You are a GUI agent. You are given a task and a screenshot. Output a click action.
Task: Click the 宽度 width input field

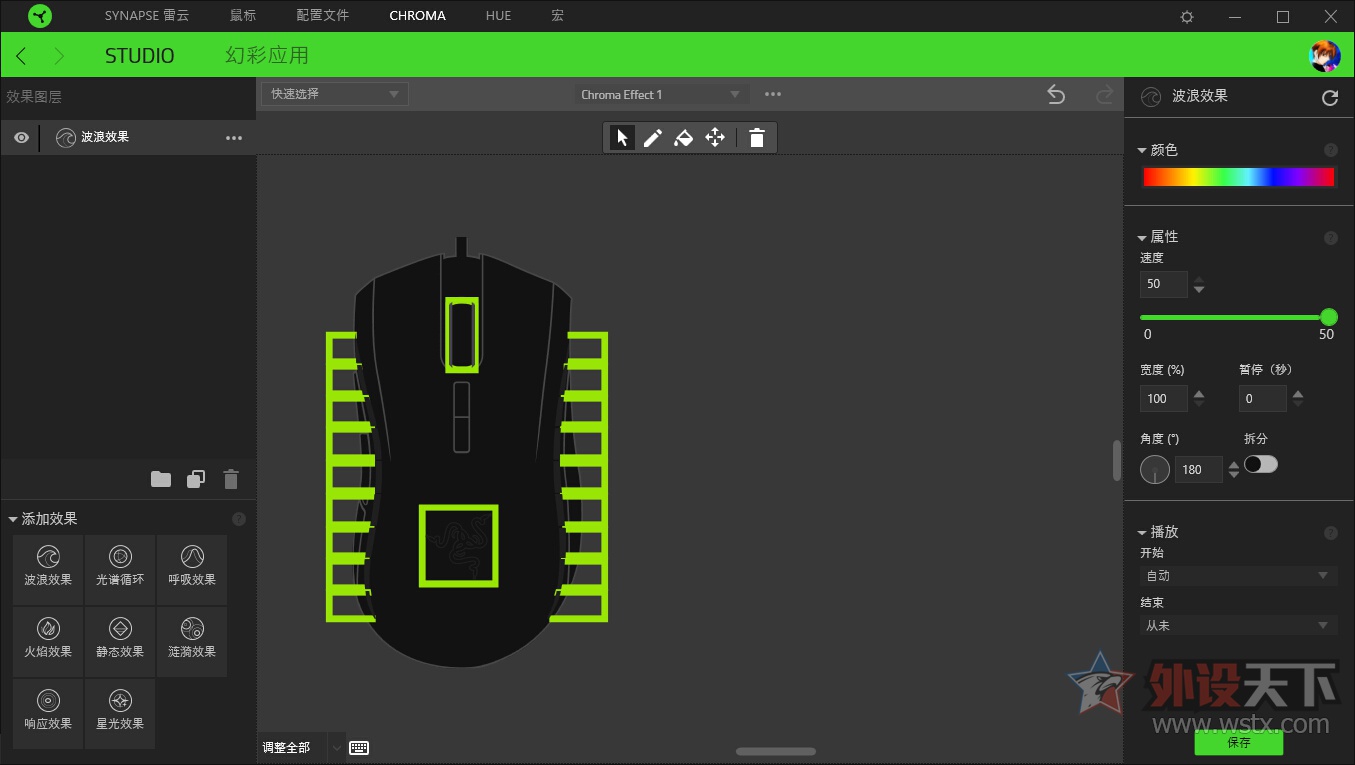(x=1163, y=398)
